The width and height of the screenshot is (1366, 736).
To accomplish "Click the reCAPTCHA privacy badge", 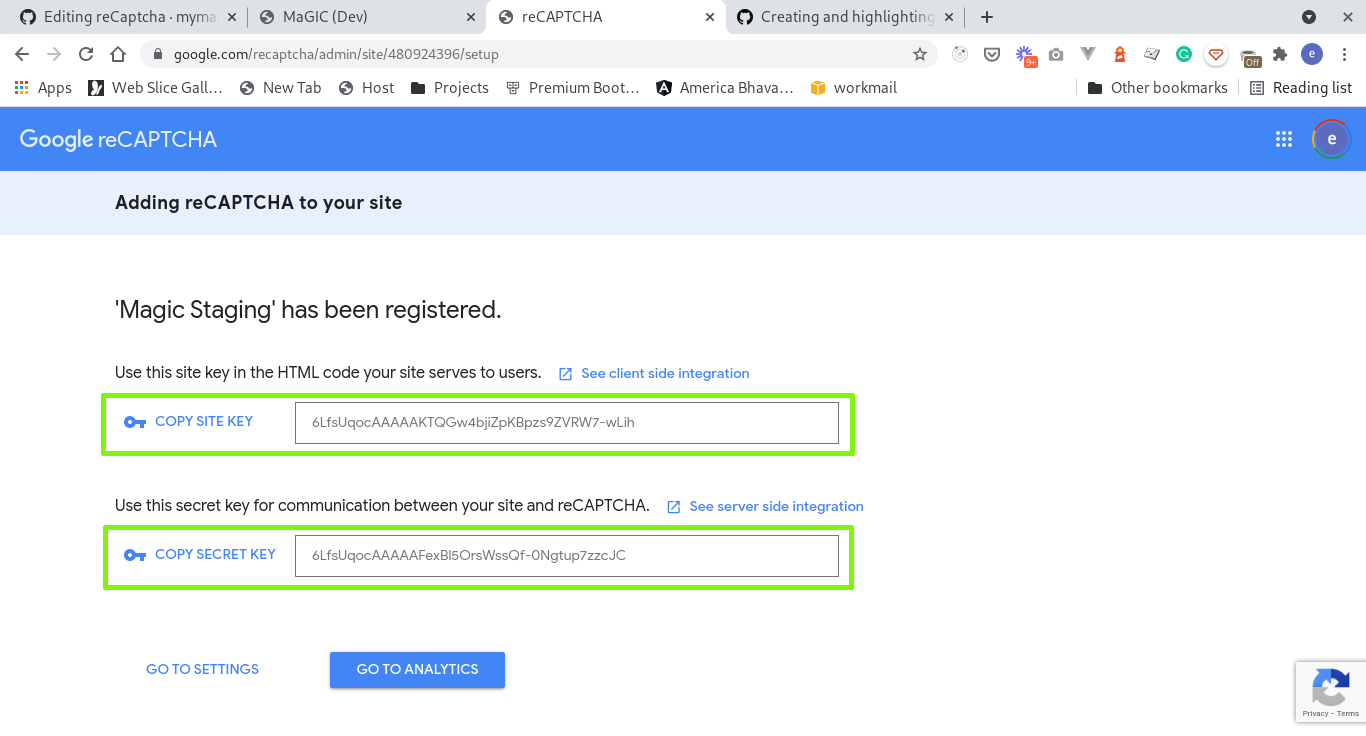I will point(1331,691).
